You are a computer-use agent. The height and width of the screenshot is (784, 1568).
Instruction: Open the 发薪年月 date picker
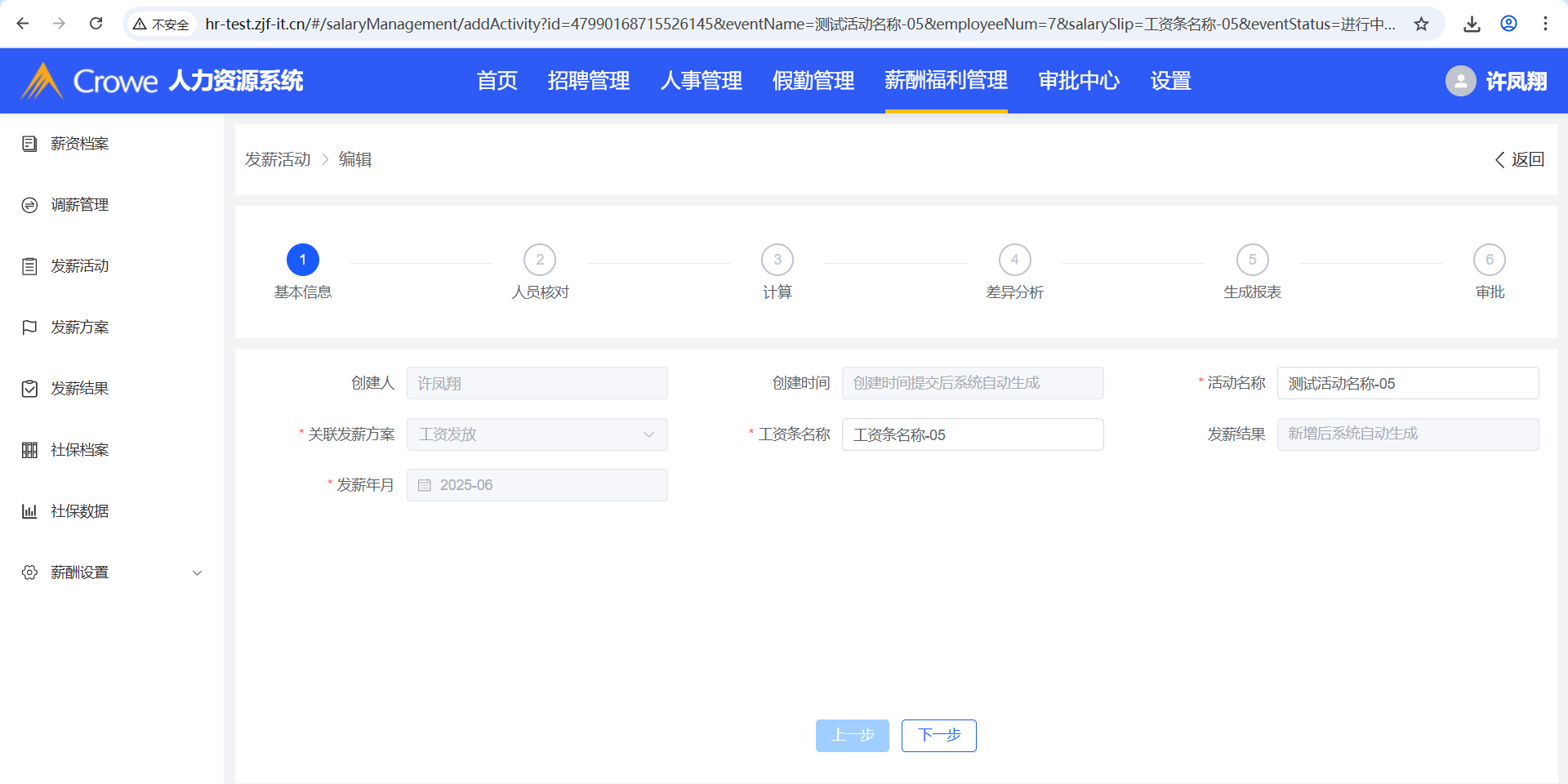click(x=537, y=485)
